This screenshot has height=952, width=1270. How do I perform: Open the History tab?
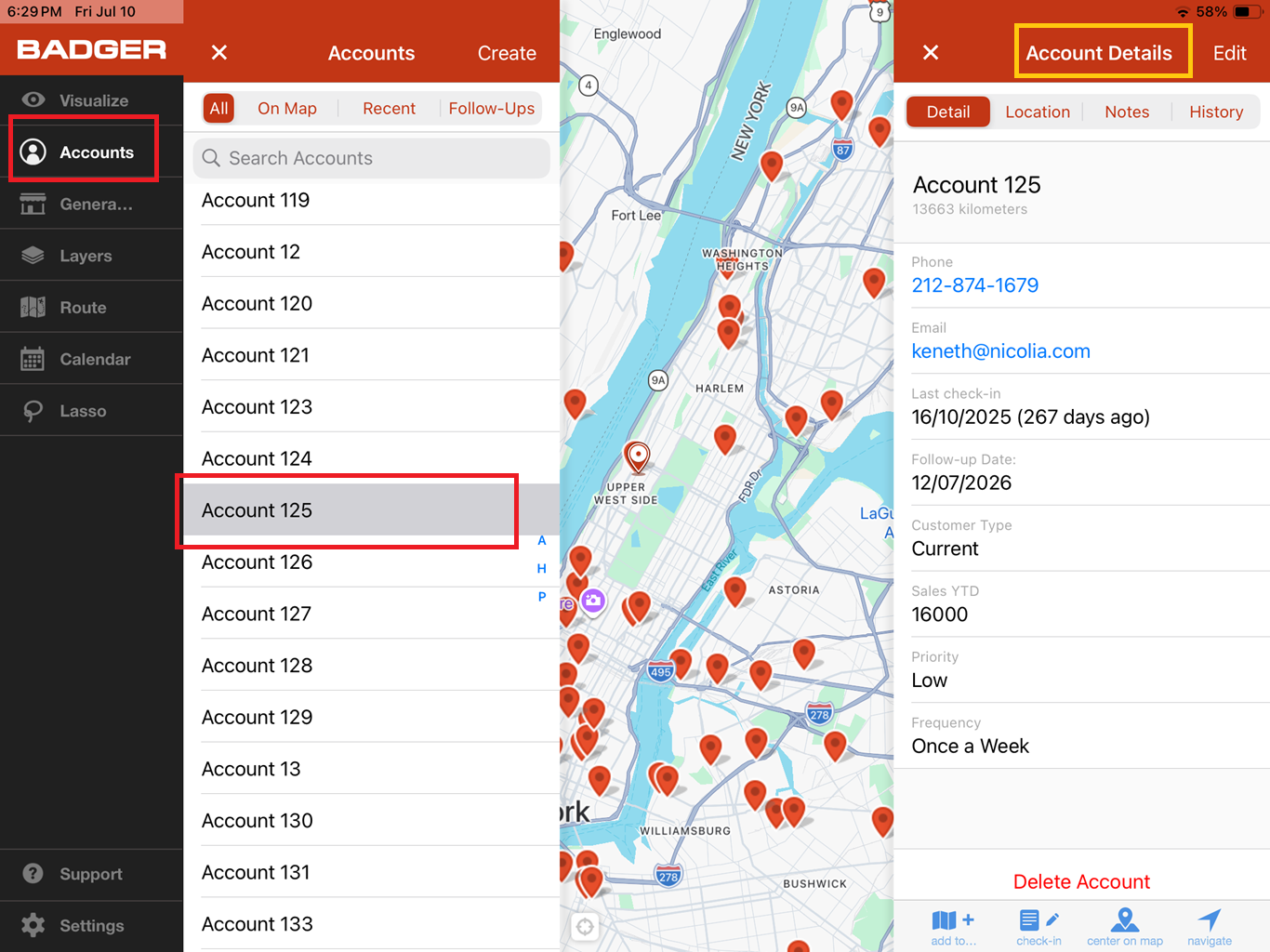(x=1216, y=112)
